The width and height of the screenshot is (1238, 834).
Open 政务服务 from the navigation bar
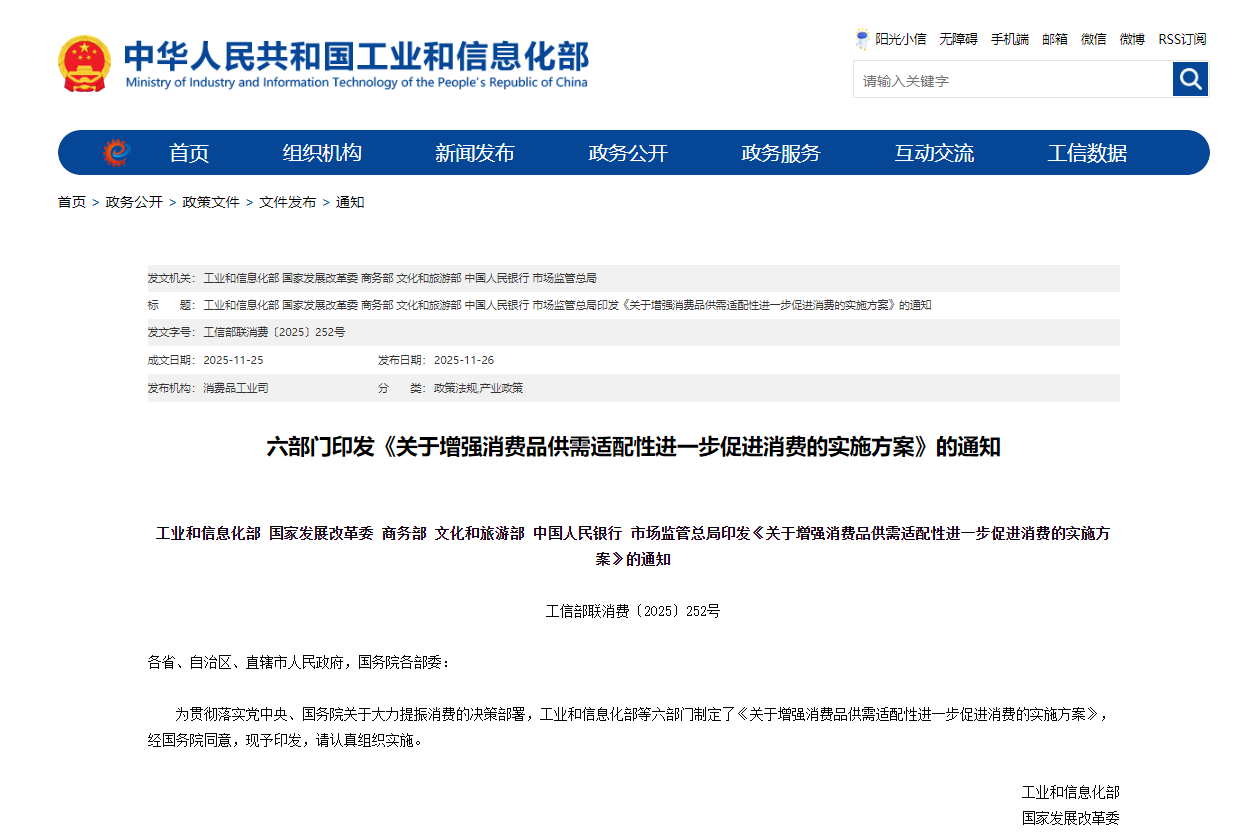(x=781, y=153)
